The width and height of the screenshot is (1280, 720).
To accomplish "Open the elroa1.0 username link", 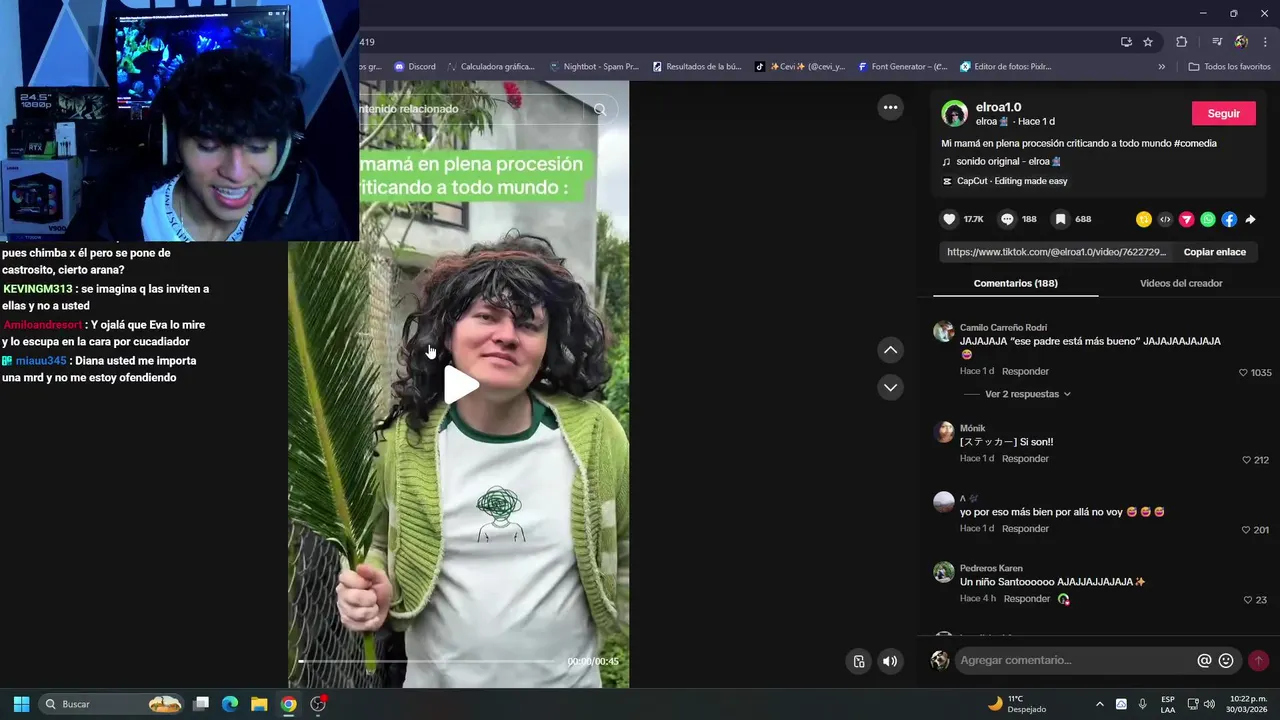I will (998, 107).
